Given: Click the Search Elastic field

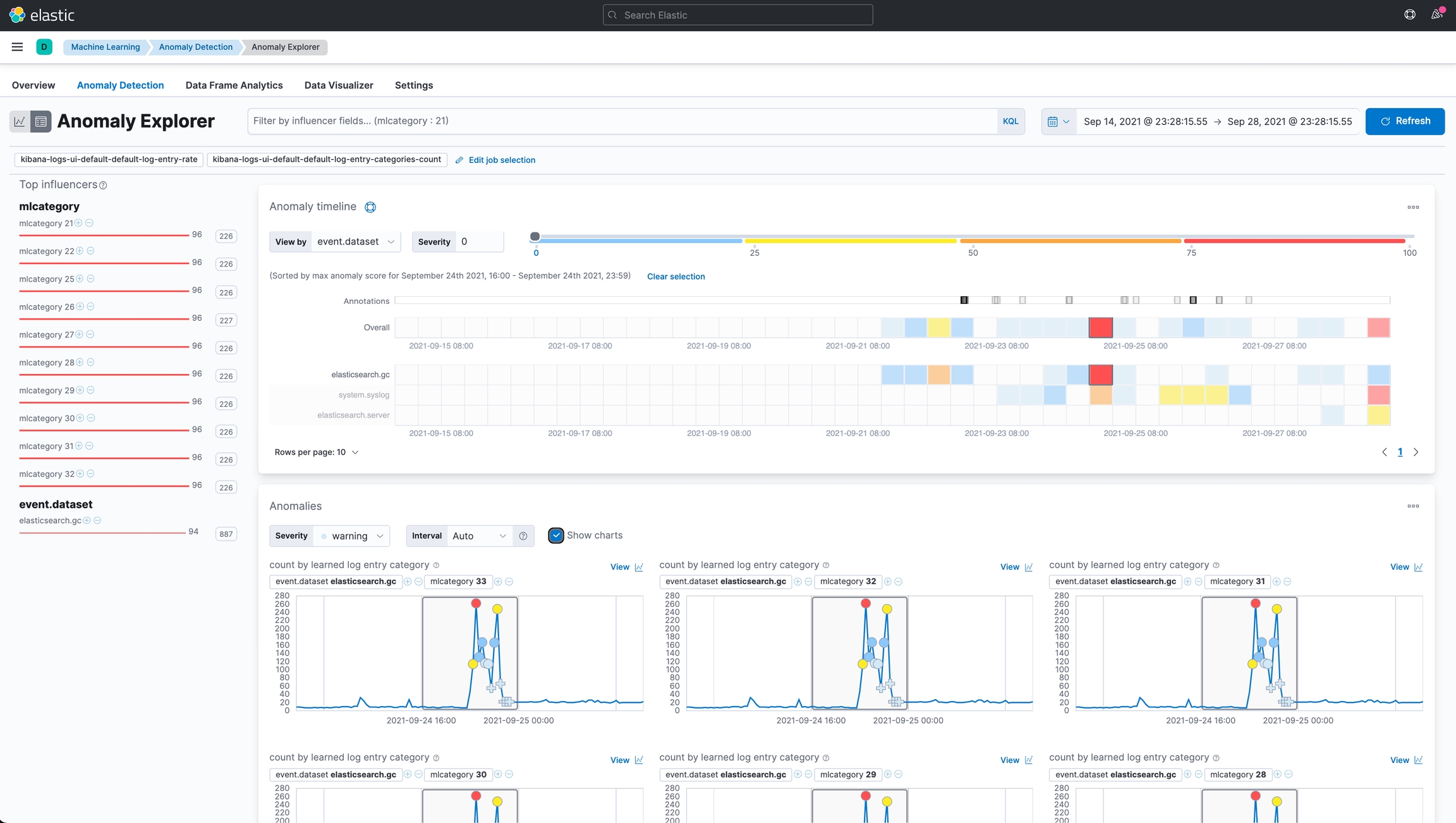Looking at the screenshot, I should pos(737,15).
